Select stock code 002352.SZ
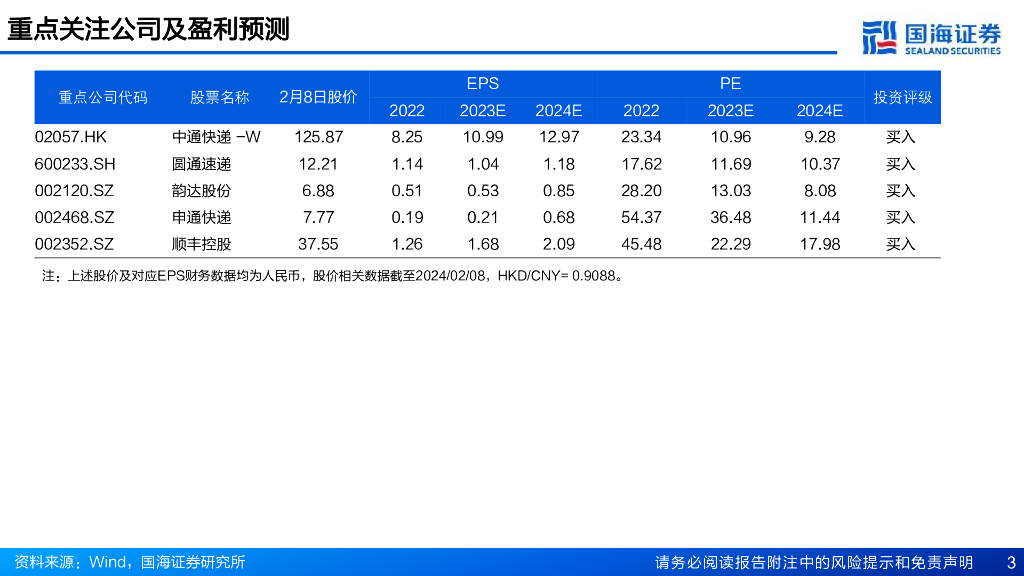This screenshot has height=576, width=1024. coord(74,244)
